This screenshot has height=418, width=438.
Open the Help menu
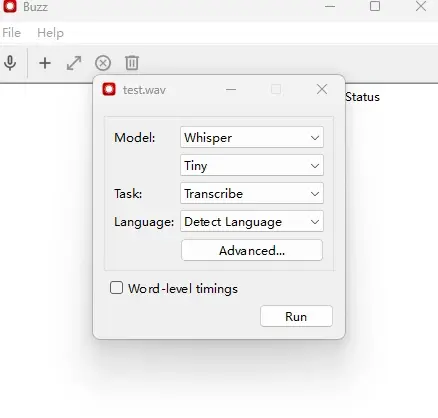click(x=50, y=33)
